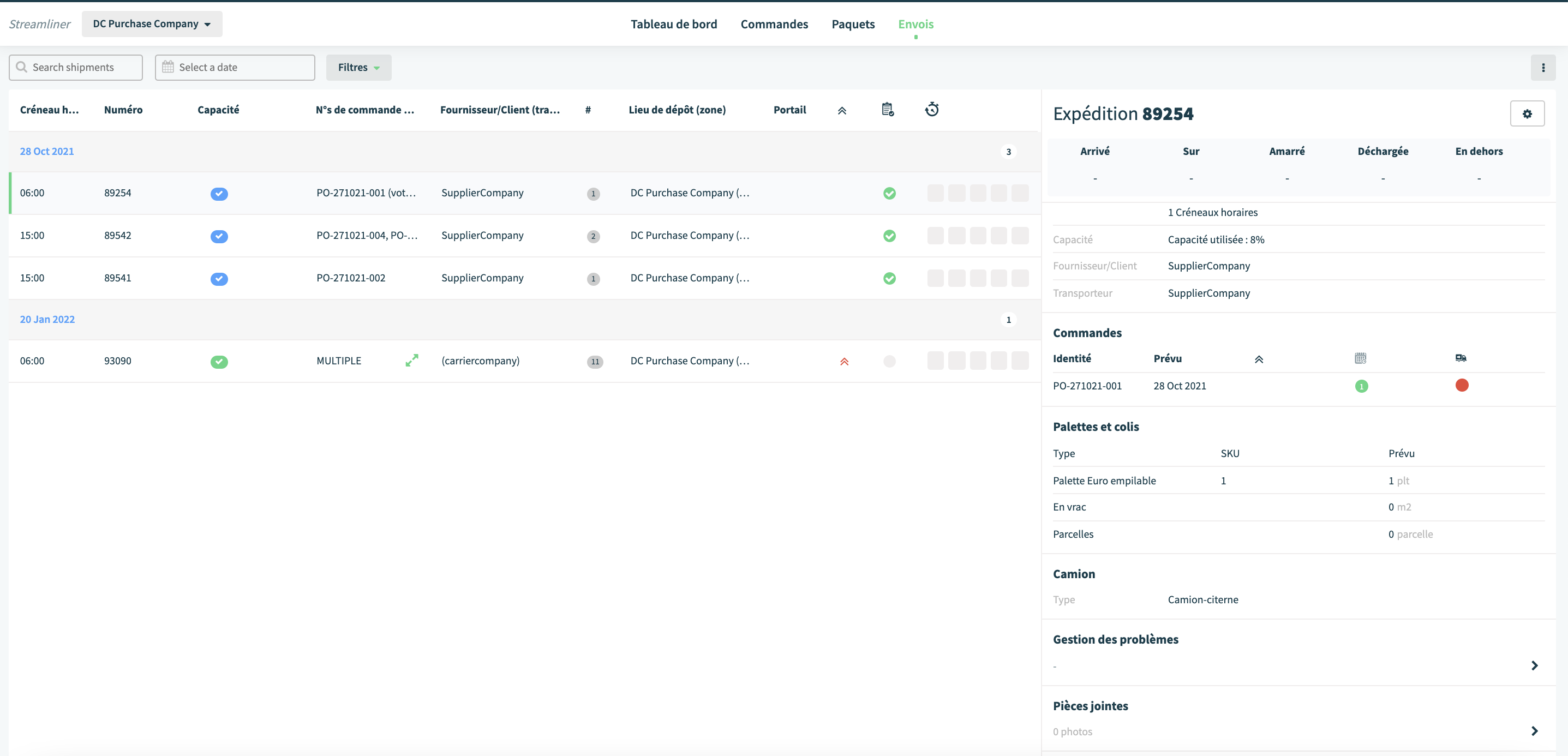The width and height of the screenshot is (1568, 756).
Task: Click the blue capacity check for shipment 89542
Action: coord(219,236)
